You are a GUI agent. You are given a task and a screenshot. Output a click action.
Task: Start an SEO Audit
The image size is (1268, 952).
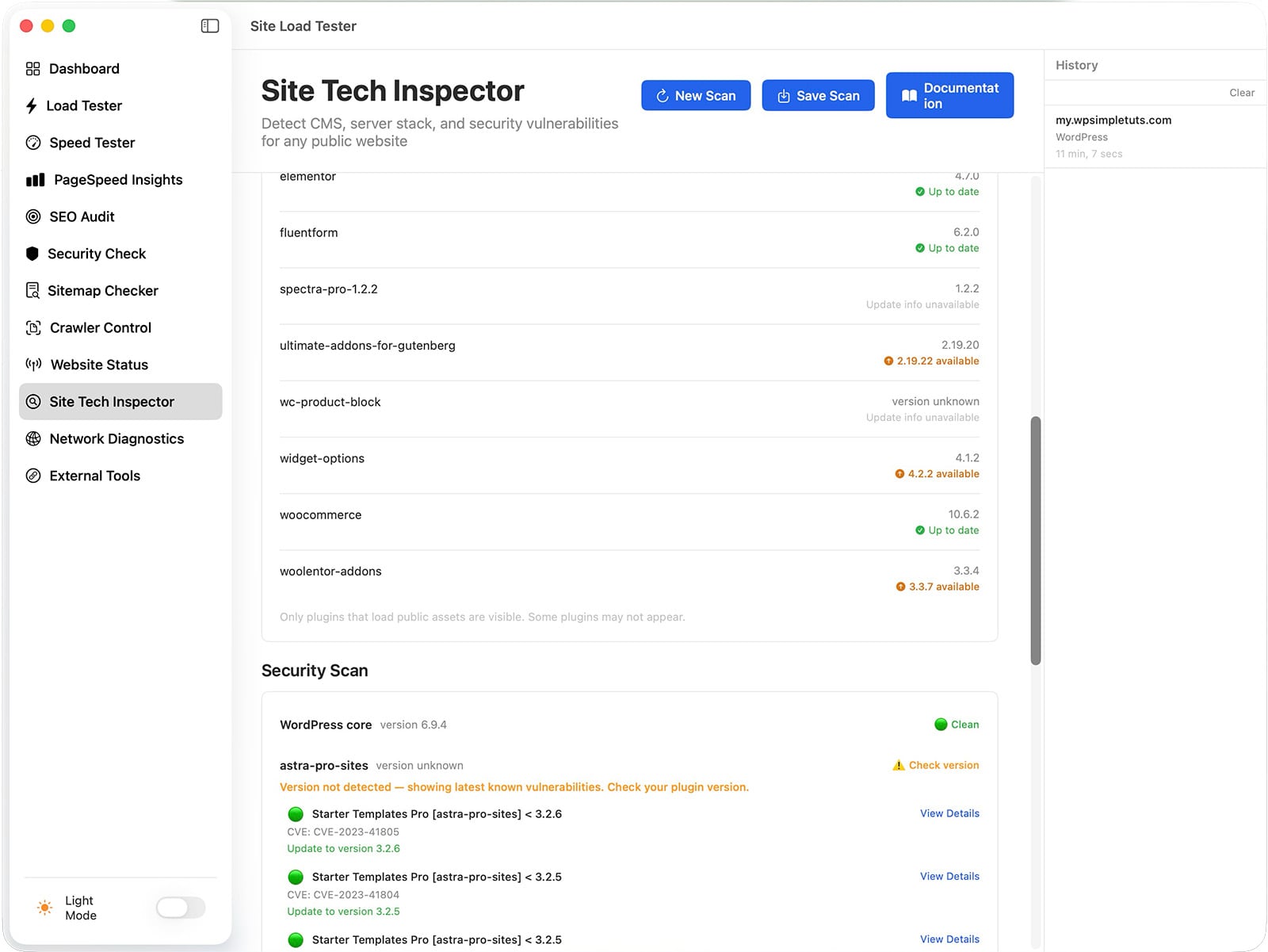pyautogui.click(x=82, y=216)
